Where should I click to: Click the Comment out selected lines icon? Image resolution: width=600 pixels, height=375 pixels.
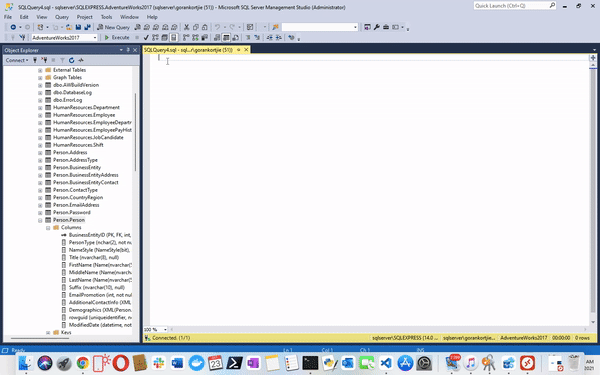point(248,38)
